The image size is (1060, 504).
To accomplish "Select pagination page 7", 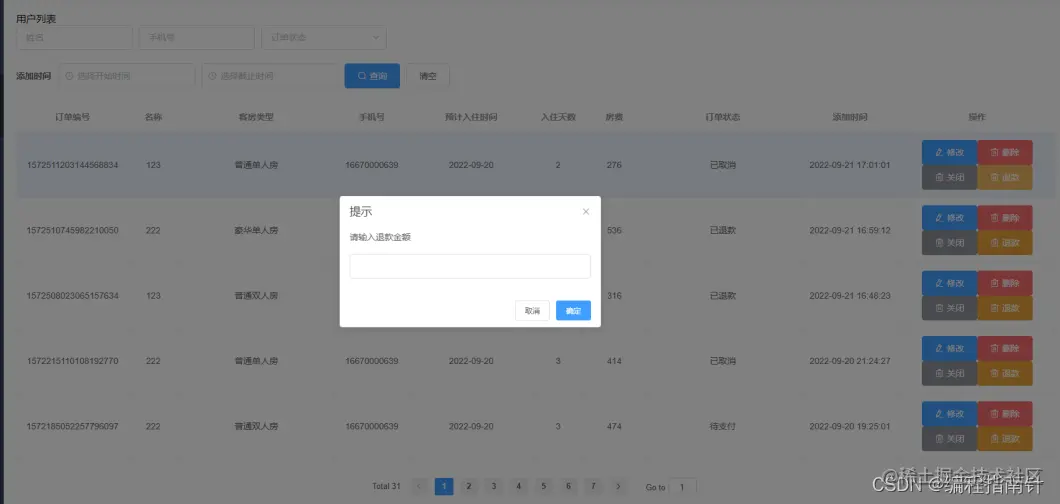I will point(593,486).
